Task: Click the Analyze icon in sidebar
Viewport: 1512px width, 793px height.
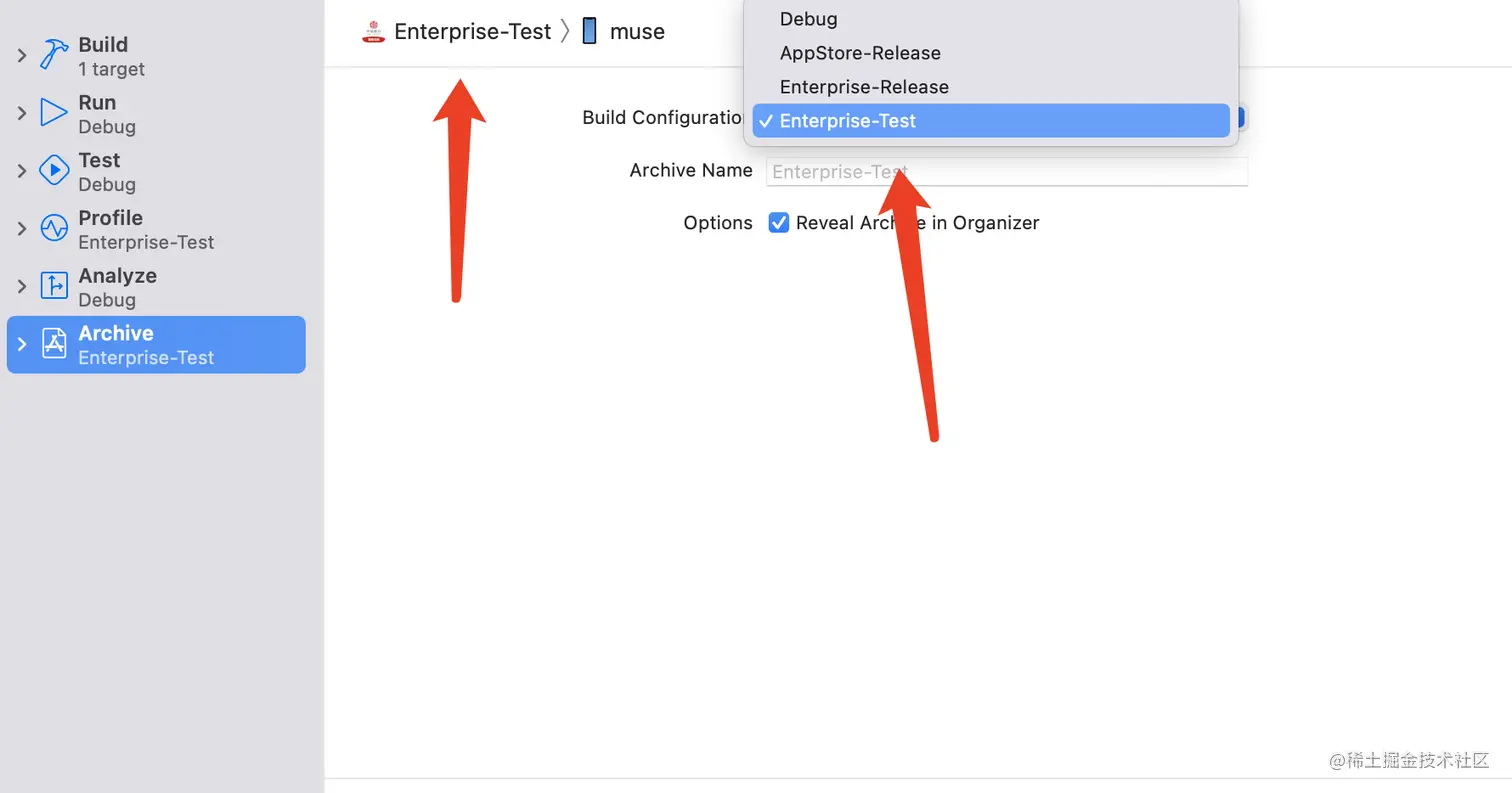Action: coord(54,286)
